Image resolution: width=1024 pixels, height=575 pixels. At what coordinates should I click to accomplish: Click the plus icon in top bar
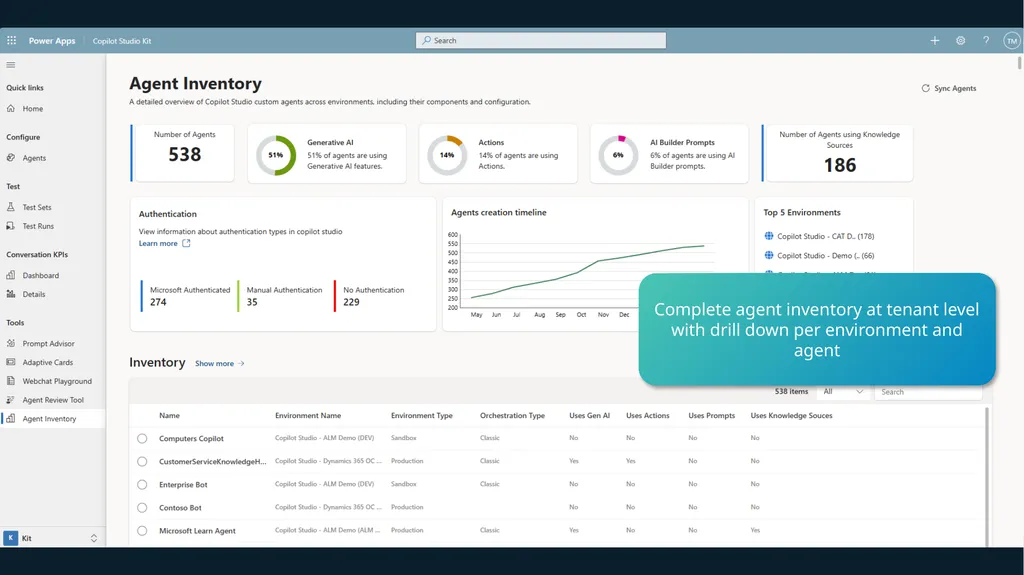(x=935, y=41)
